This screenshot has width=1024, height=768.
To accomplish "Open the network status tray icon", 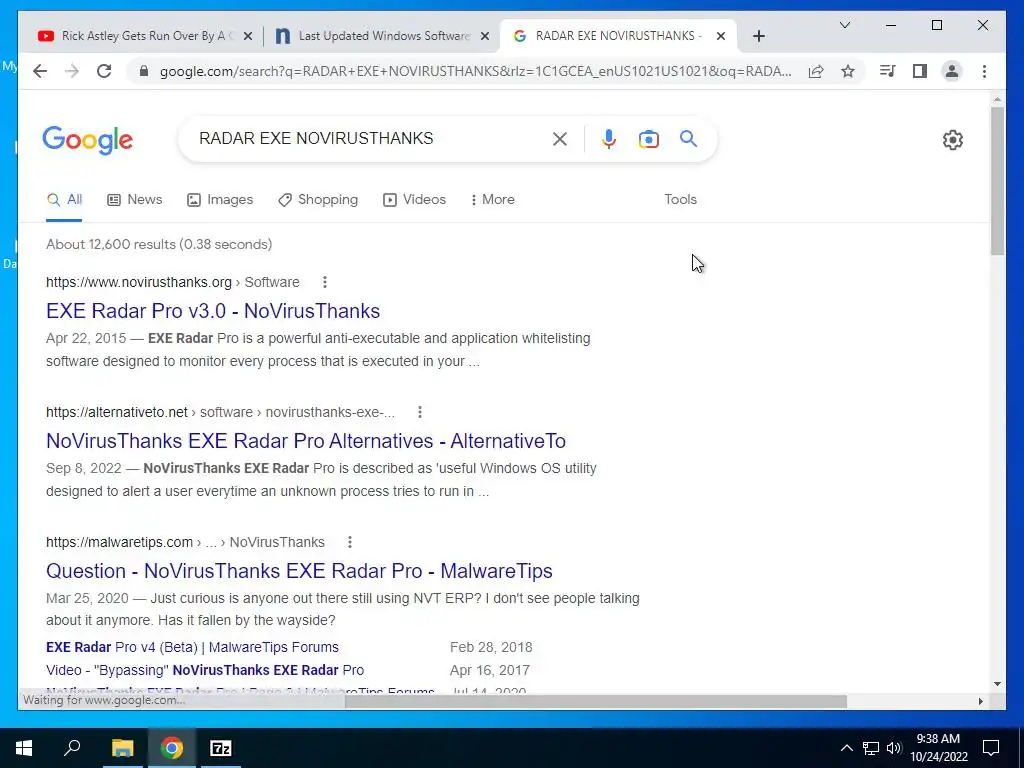I will point(871,748).
